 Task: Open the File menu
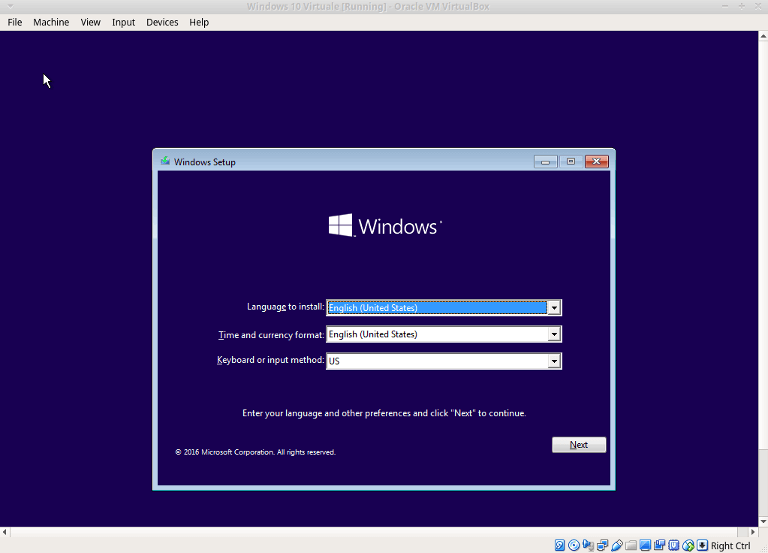click(15, 22)
